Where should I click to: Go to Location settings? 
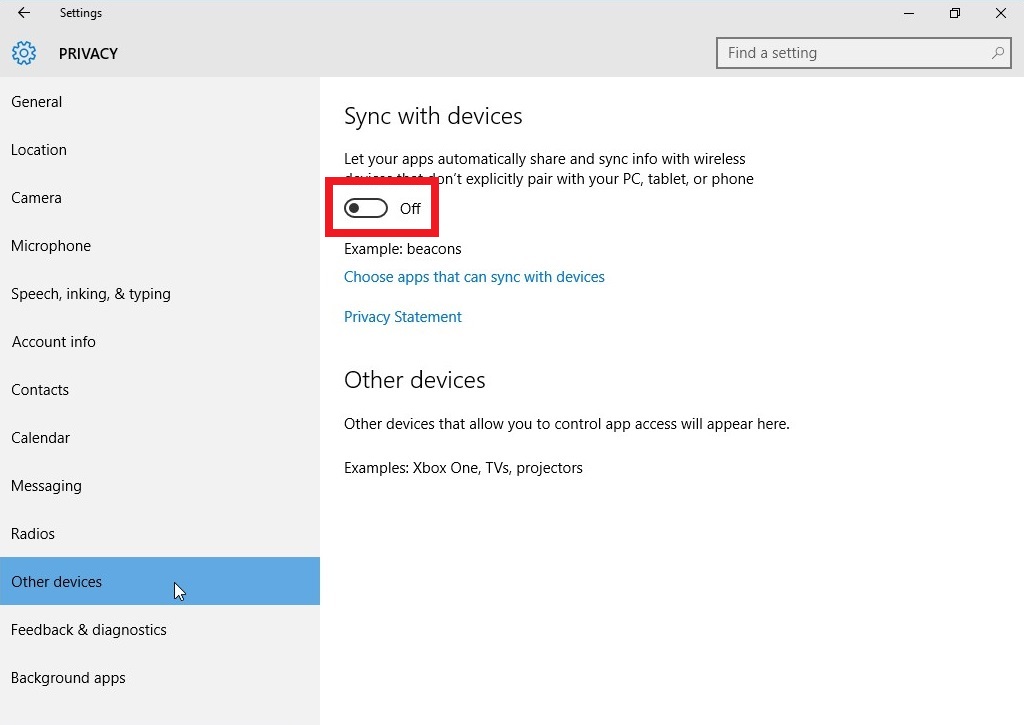coord(39,150)
